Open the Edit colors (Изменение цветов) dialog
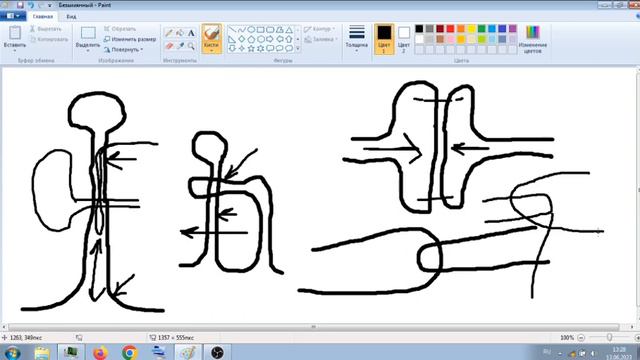The image size is (640, 360). (x=533, y=39)
